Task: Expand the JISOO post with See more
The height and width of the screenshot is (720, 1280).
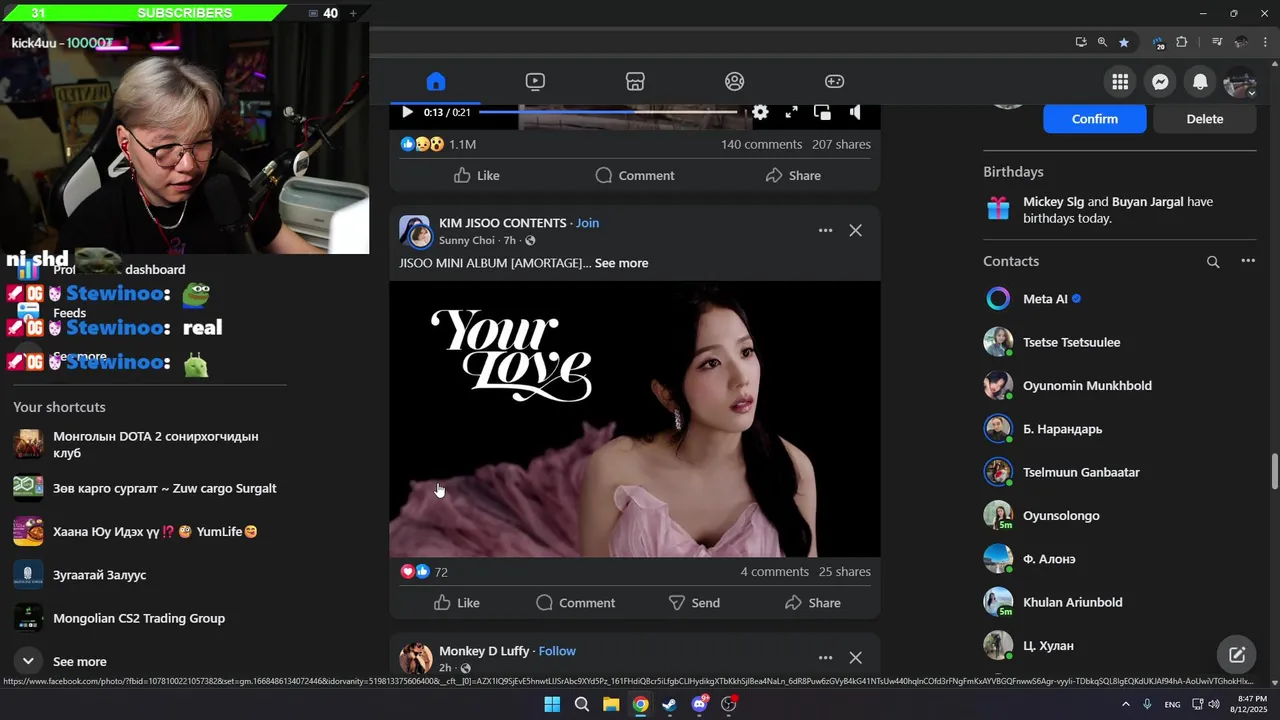Action: click(622, 263)
